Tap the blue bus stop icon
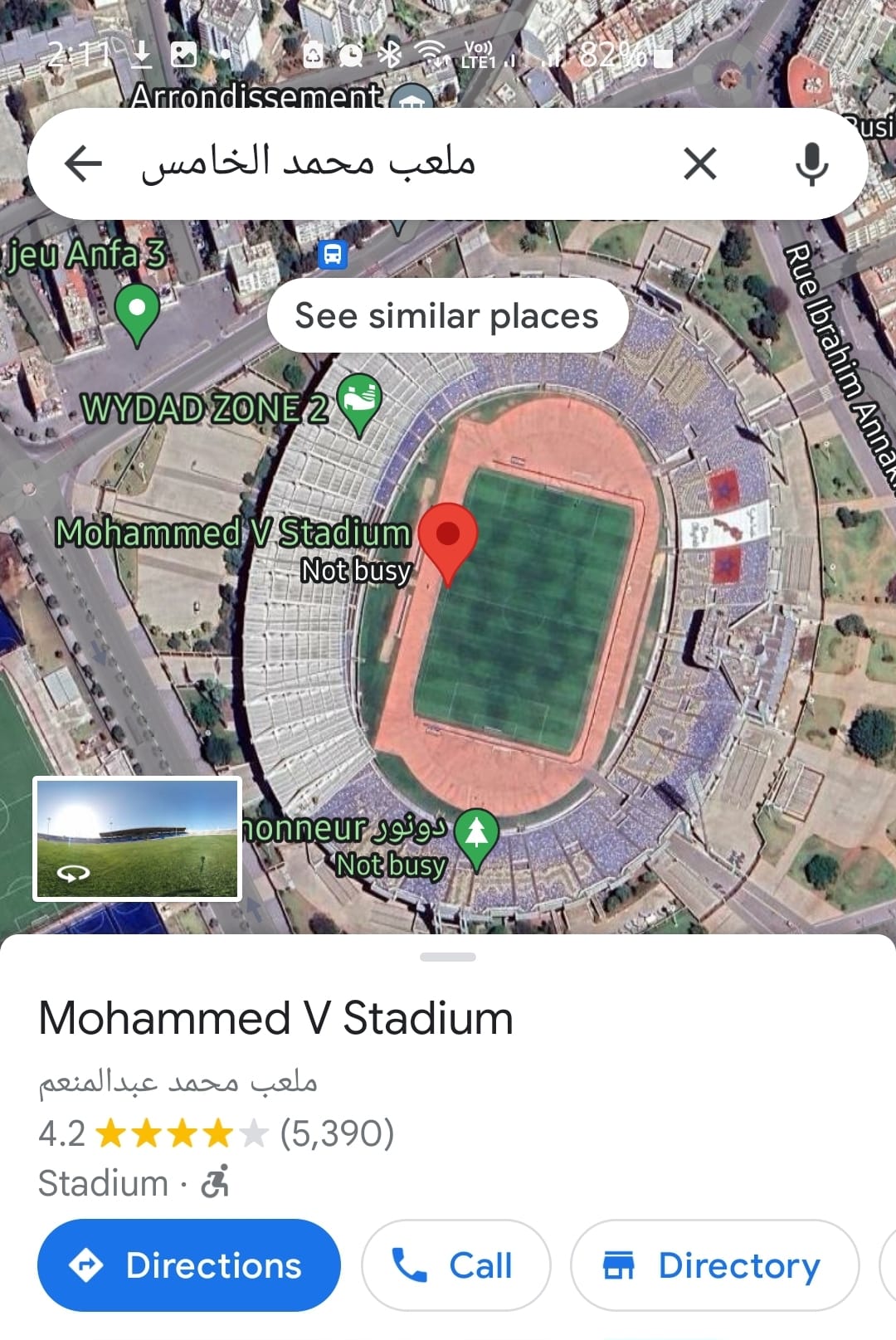 tap(333, 254)
